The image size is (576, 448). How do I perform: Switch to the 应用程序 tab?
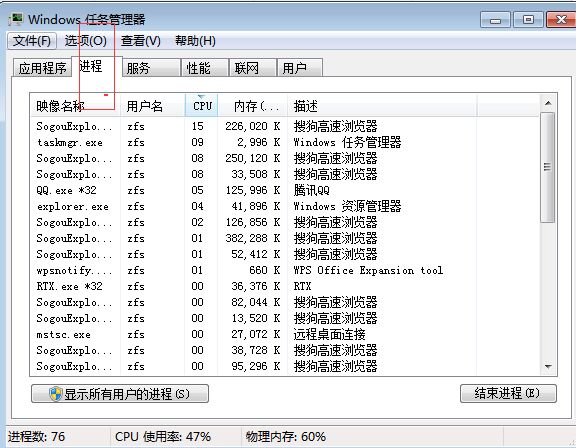pyautogui.click(x=42, y=68)
